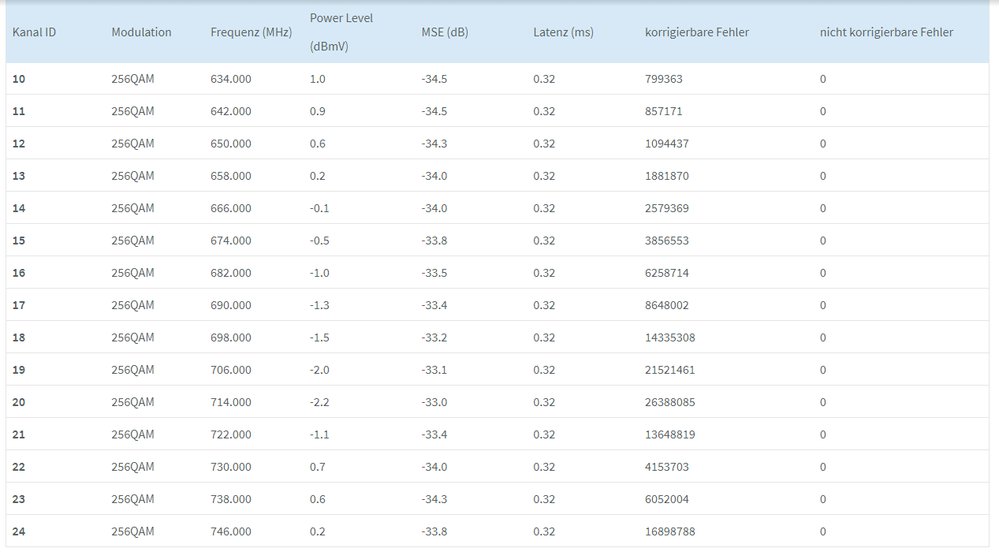
Task: Click channel ID 24 in last row
Action: pyautogui.click(x=19, y=531)
